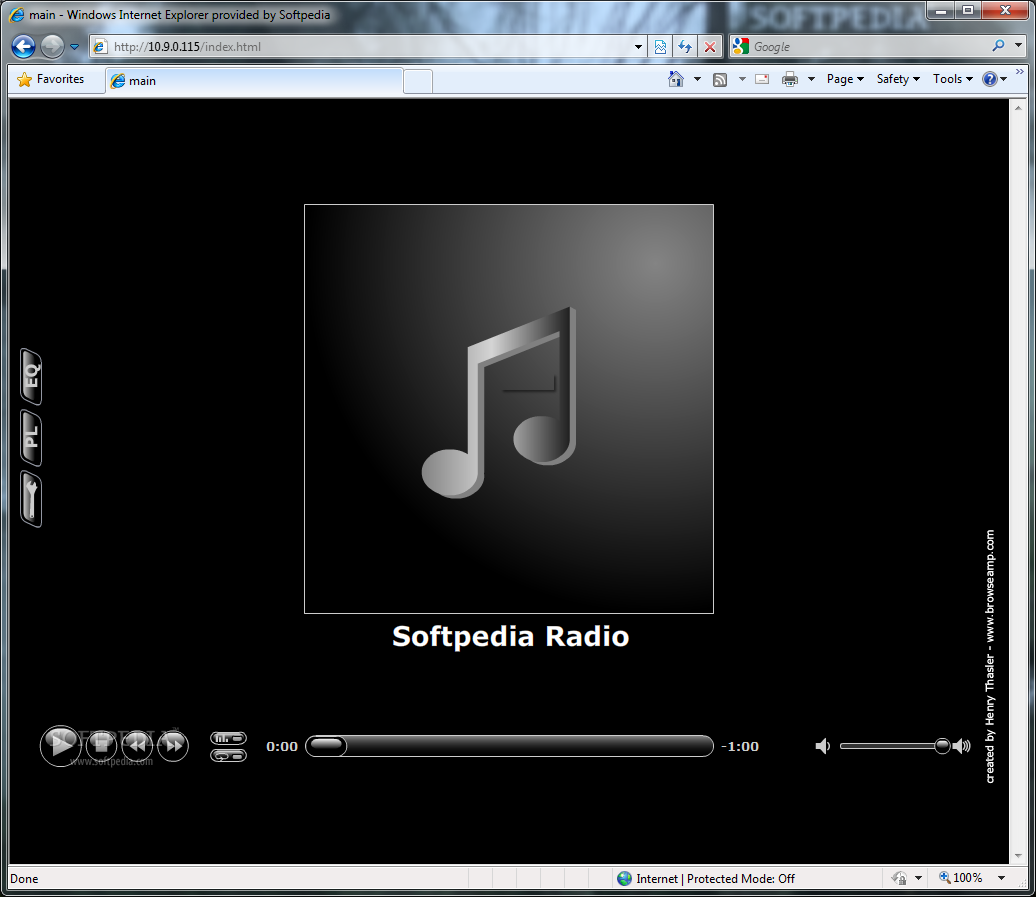Expand the Home dropdown arrow

pos(697,79)
